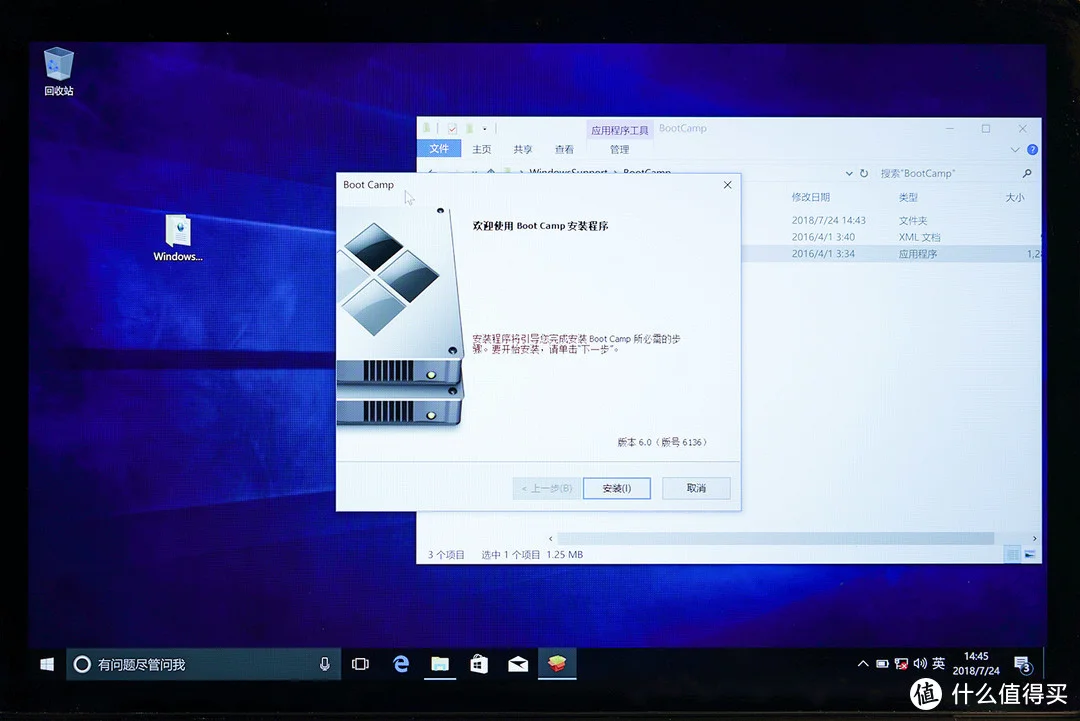Open File Explorer from the taskbar
Screen dimensions: 1080x721
pyautogui.click(x=439, y=664)
